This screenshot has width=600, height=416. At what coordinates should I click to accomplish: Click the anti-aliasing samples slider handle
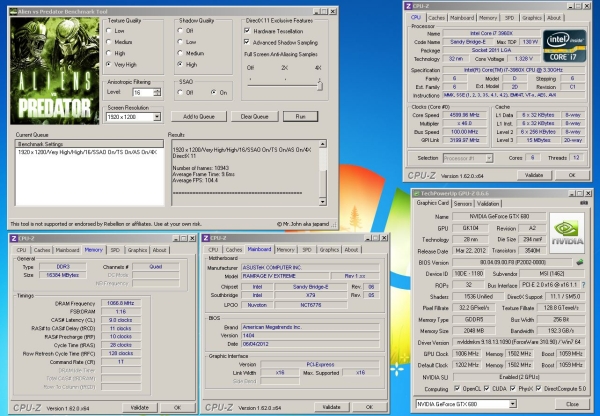click(x=320, y=85)
